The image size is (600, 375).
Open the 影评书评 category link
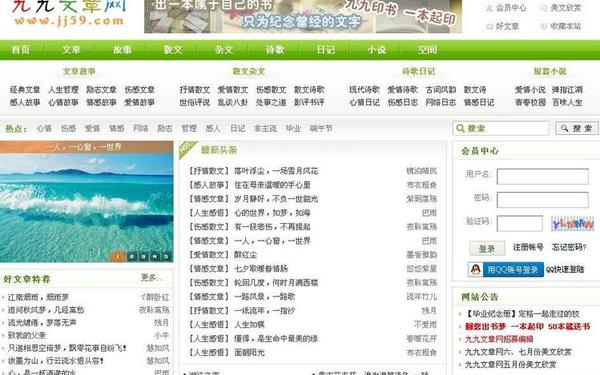309,102
